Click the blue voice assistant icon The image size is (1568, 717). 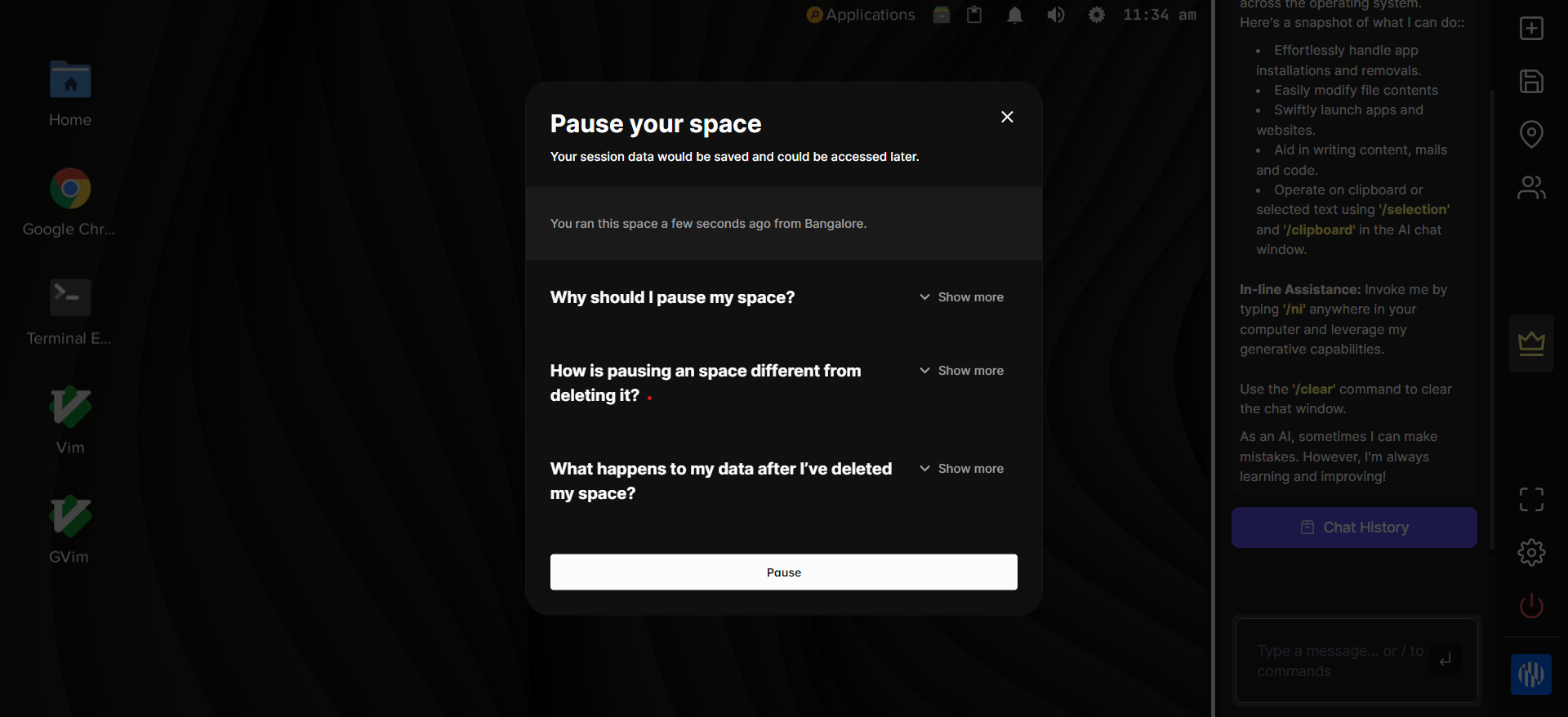pos(1530,675)
